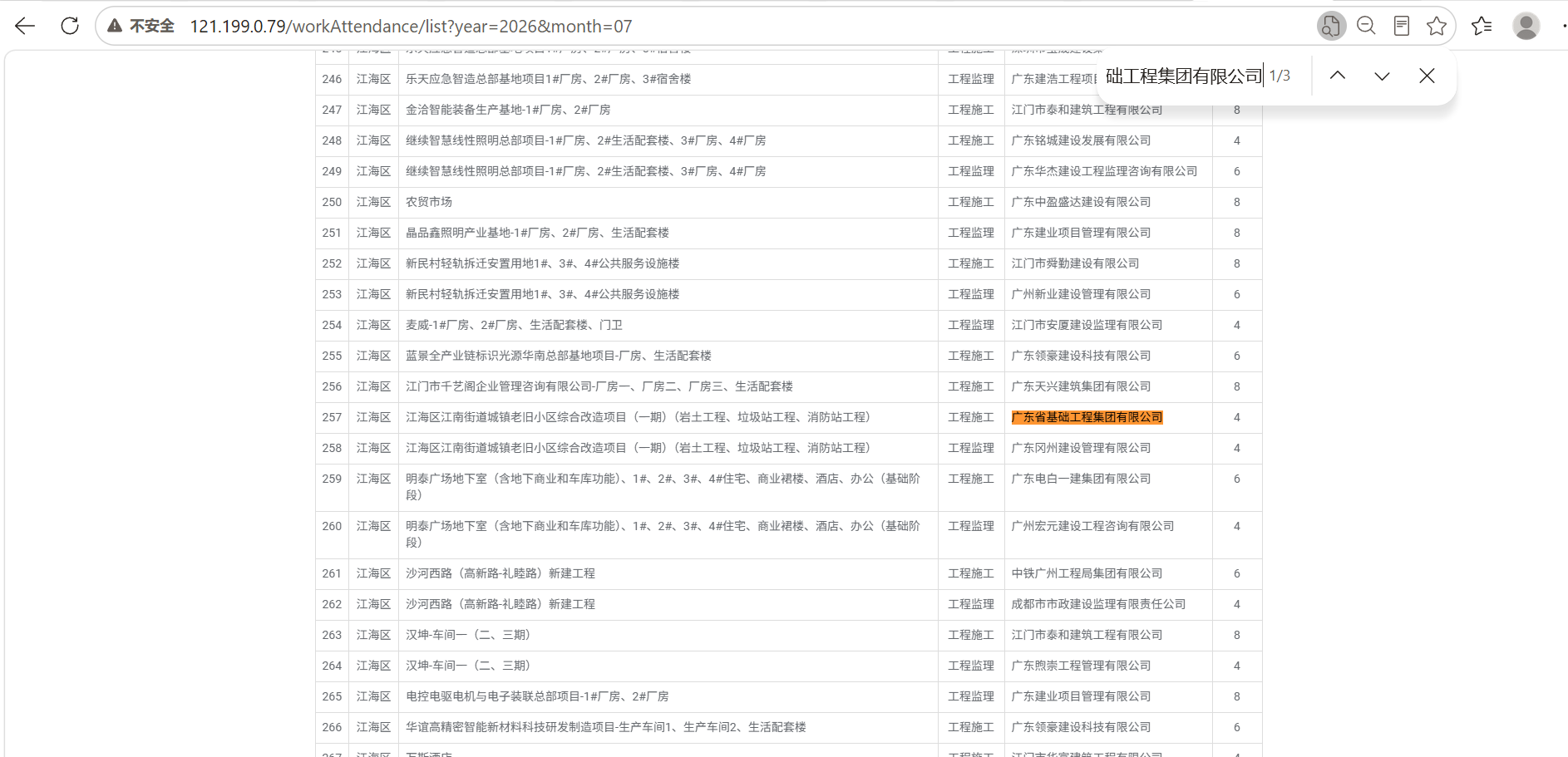Image resolution: width=1568 pixels, height=757 pixels.
Task: Select the highlighted 广东省基础工程集团有限公司 cell
Action: (1087, 417)
